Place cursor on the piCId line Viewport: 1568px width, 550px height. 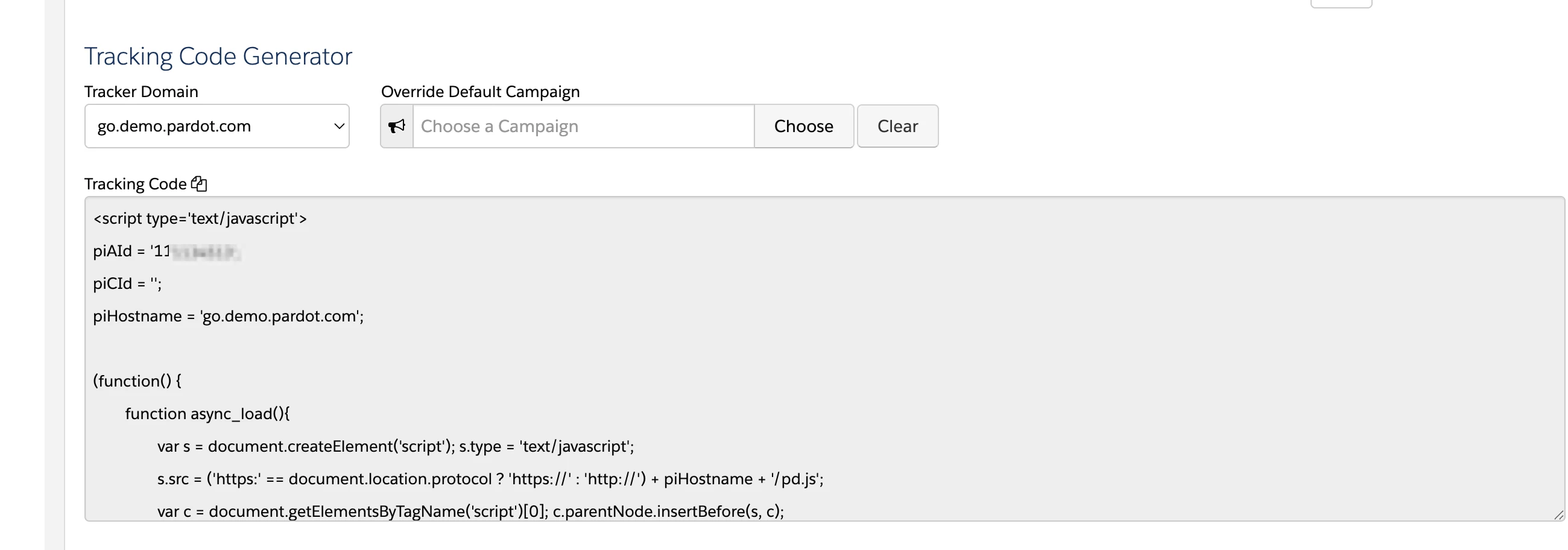click(127, 283)
